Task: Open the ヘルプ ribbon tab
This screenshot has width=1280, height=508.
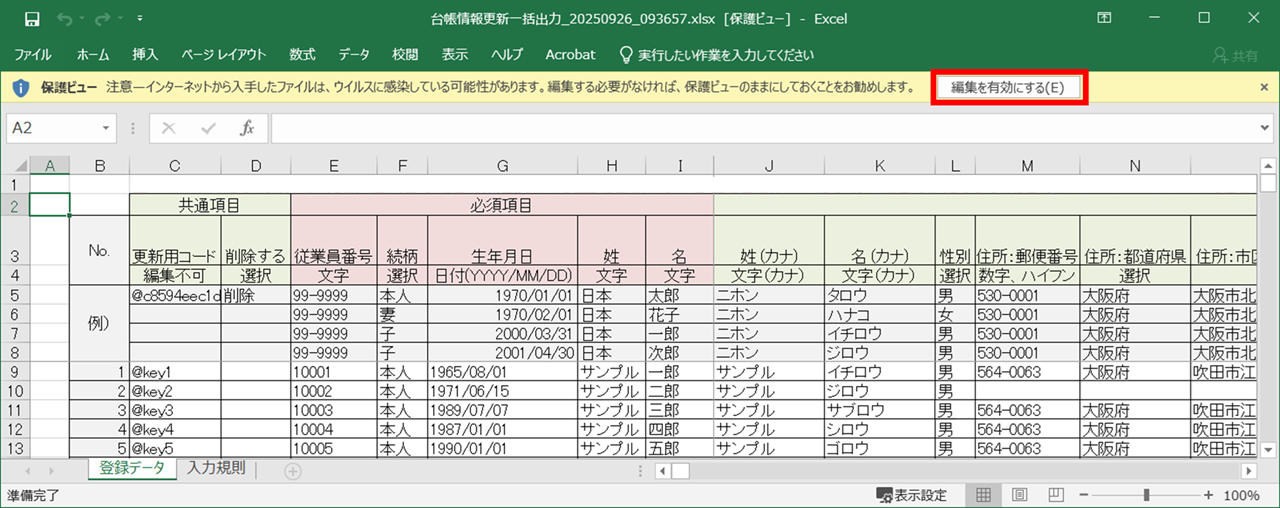Action: [507, 55]
